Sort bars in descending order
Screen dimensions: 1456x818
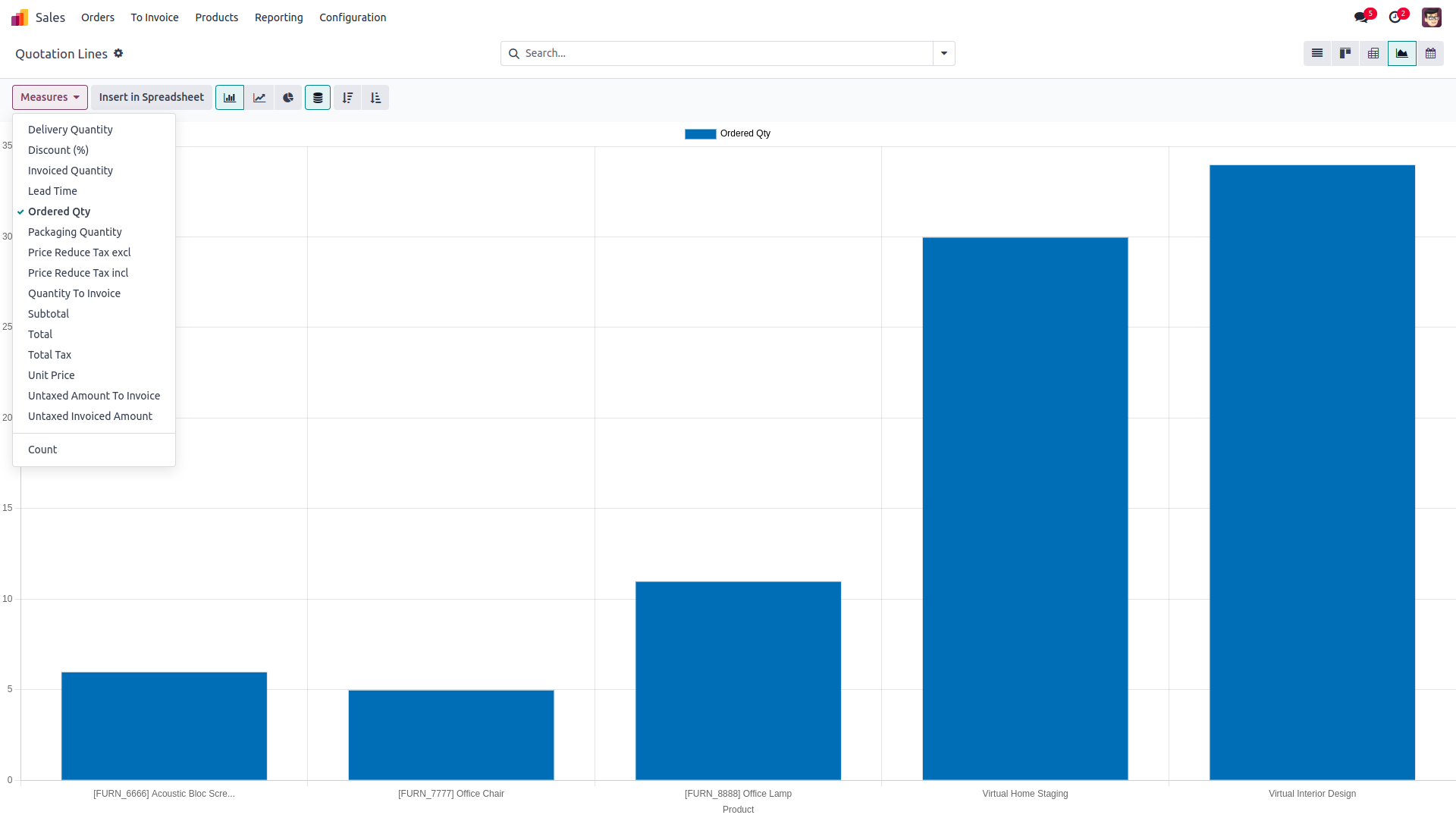pos(347,98)
